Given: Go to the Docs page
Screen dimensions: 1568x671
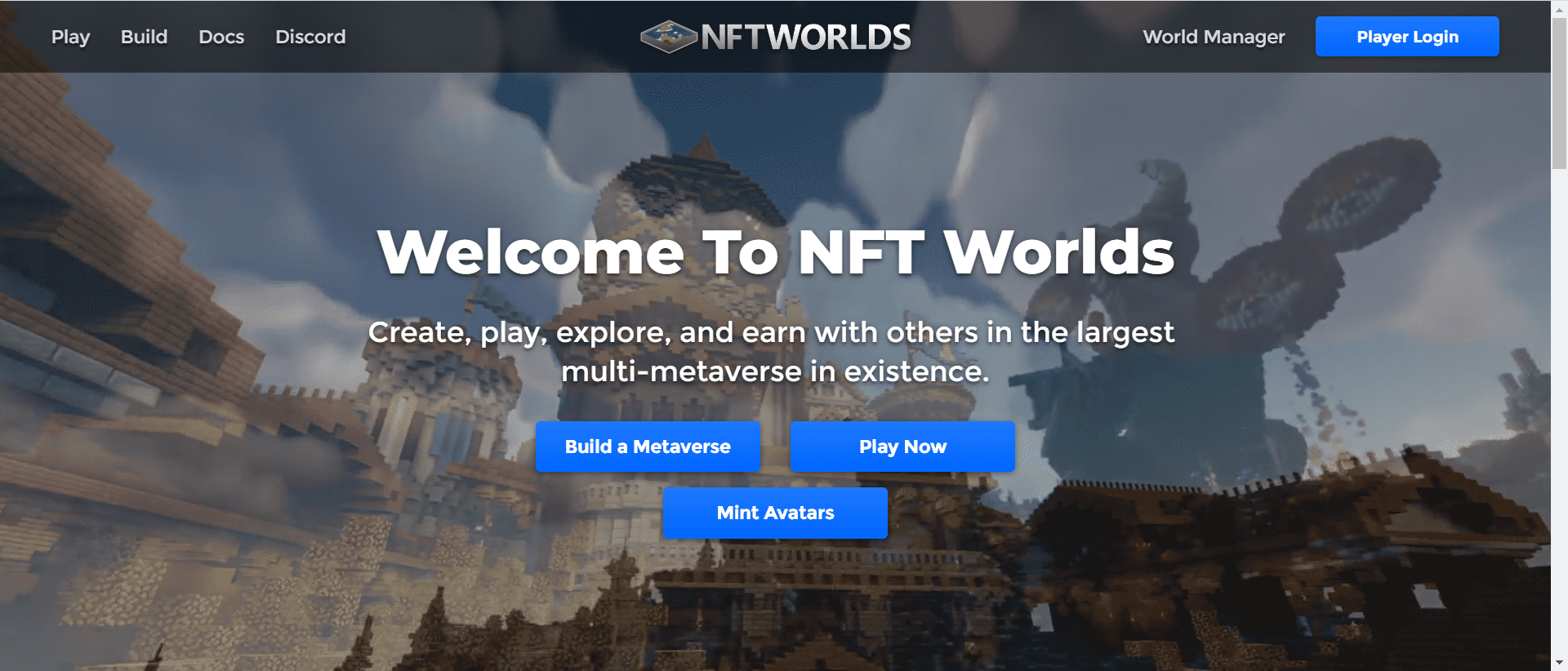Looking at the screenshot, I should tap(221, 37).
